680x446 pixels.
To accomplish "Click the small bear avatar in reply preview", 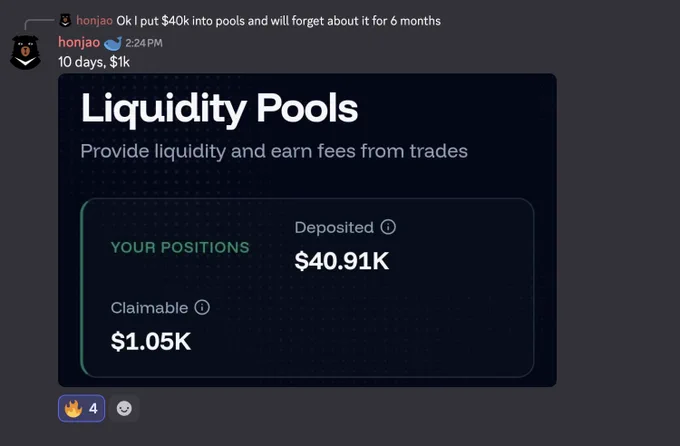I will click(65, 20).
